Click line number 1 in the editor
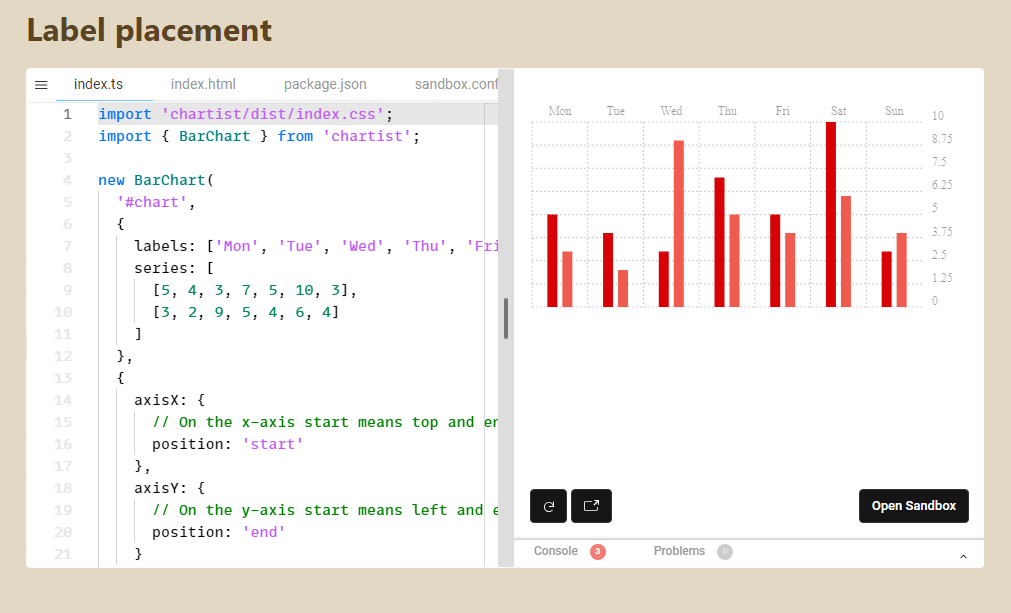Screen dimensions: 1011x613 point(67,114)
